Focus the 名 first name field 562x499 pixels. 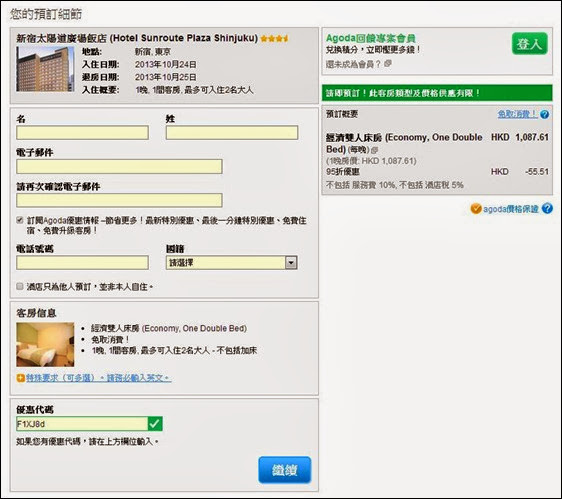point(82,133)
